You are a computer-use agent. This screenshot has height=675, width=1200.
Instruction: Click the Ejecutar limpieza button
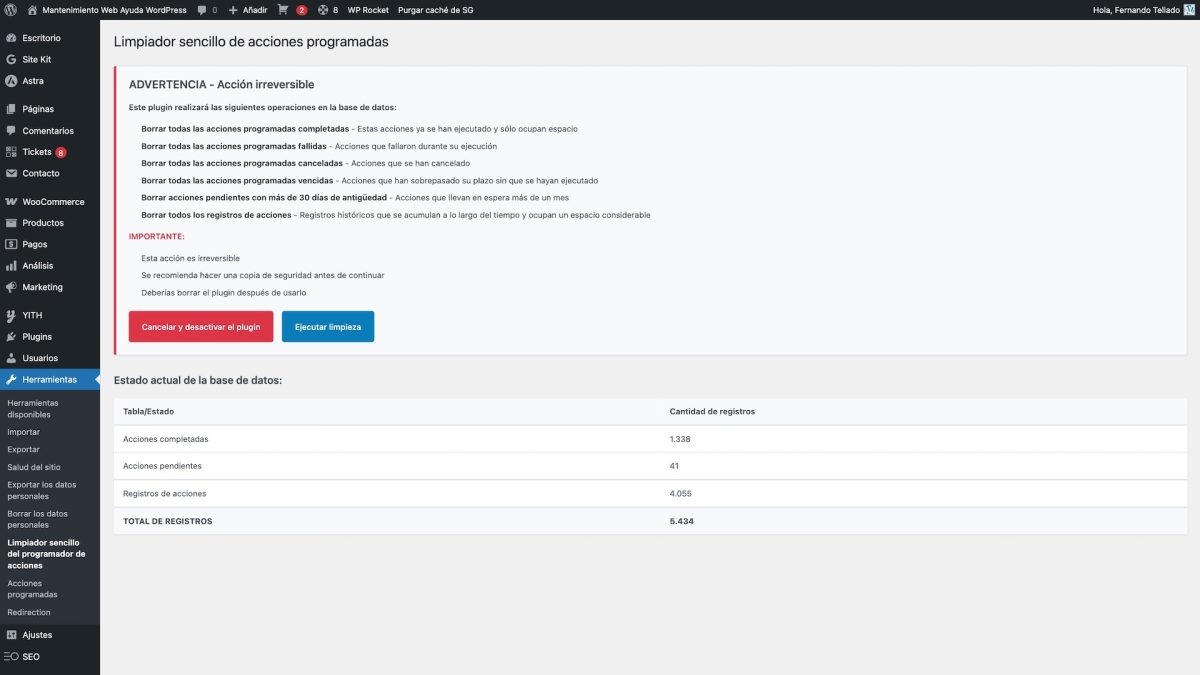pyautogui.click(x=328, y=327)
